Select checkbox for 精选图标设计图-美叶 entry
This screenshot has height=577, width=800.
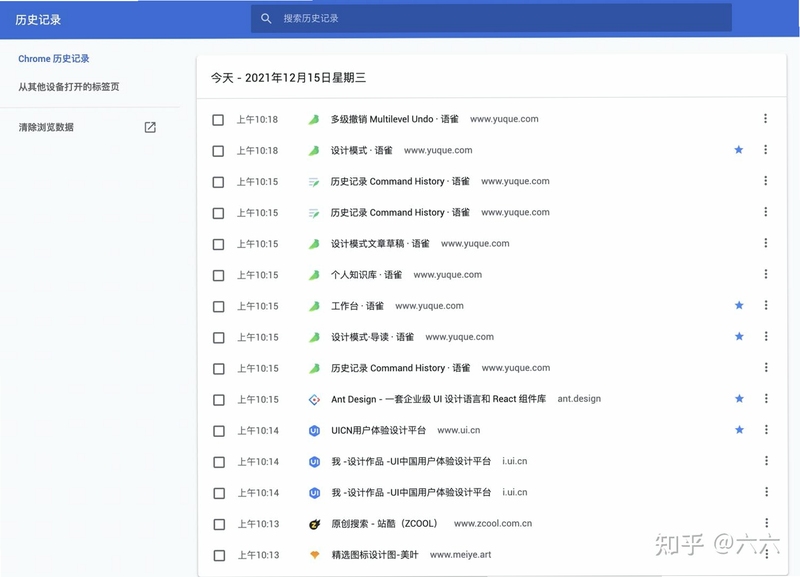coord(219,556)
